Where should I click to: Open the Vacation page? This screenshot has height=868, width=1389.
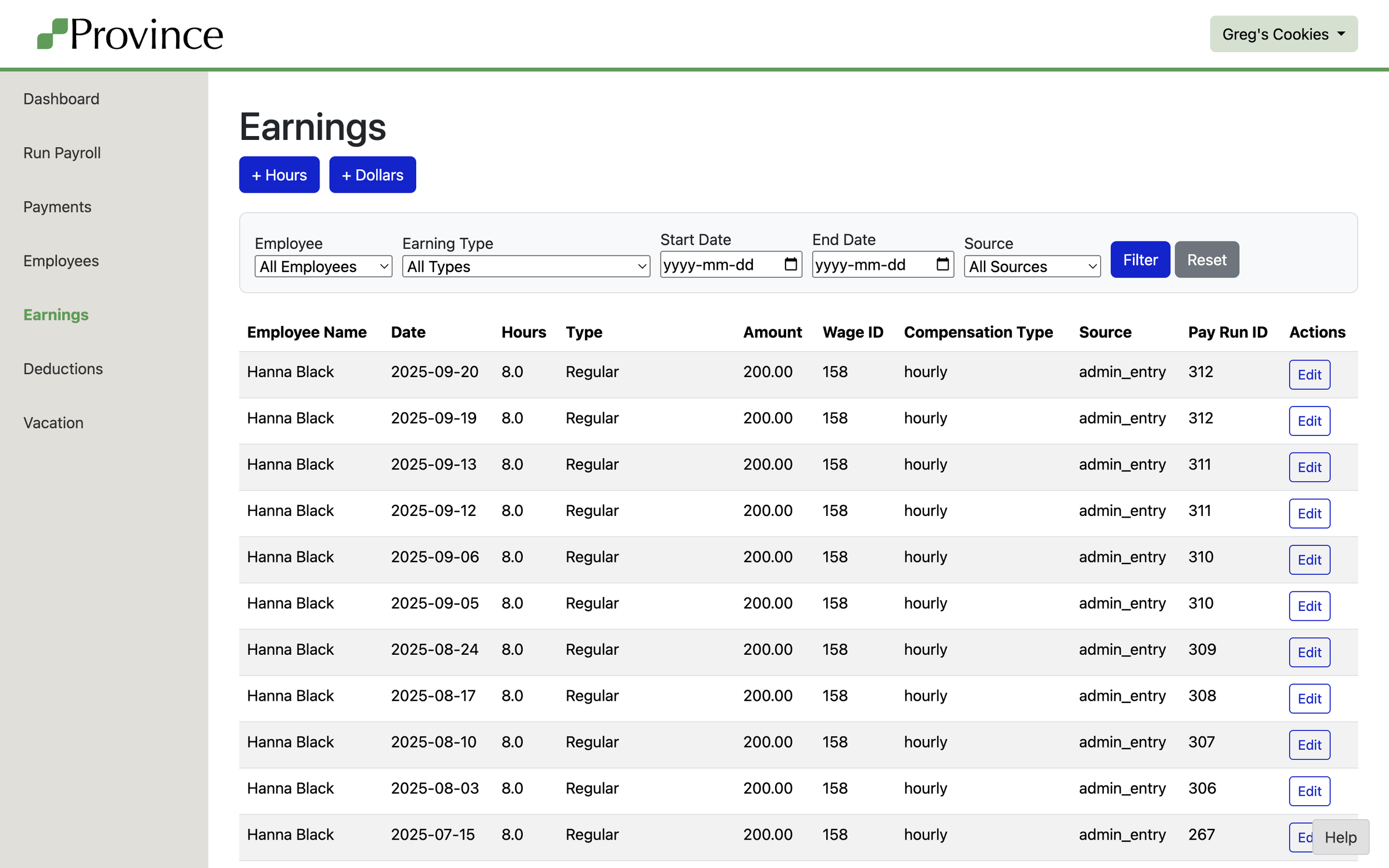[x=53, y=423]
